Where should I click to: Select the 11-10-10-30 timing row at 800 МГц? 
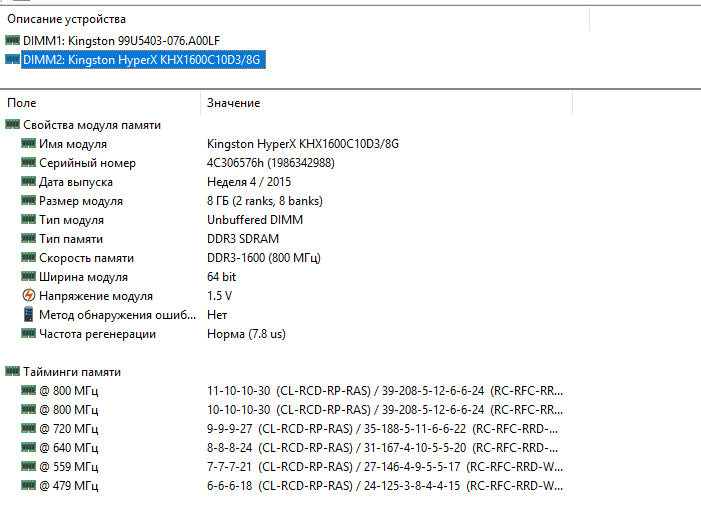[x=238, y=391]
